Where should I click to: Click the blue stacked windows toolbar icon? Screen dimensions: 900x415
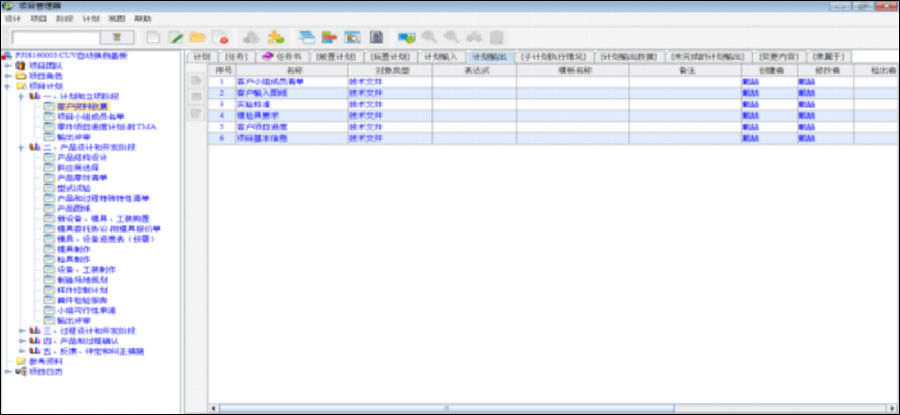(307, 37)
